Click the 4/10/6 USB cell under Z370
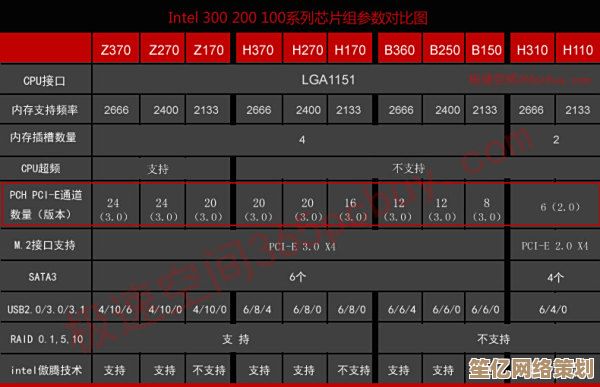The image size is (600, 387). (116, 309)
